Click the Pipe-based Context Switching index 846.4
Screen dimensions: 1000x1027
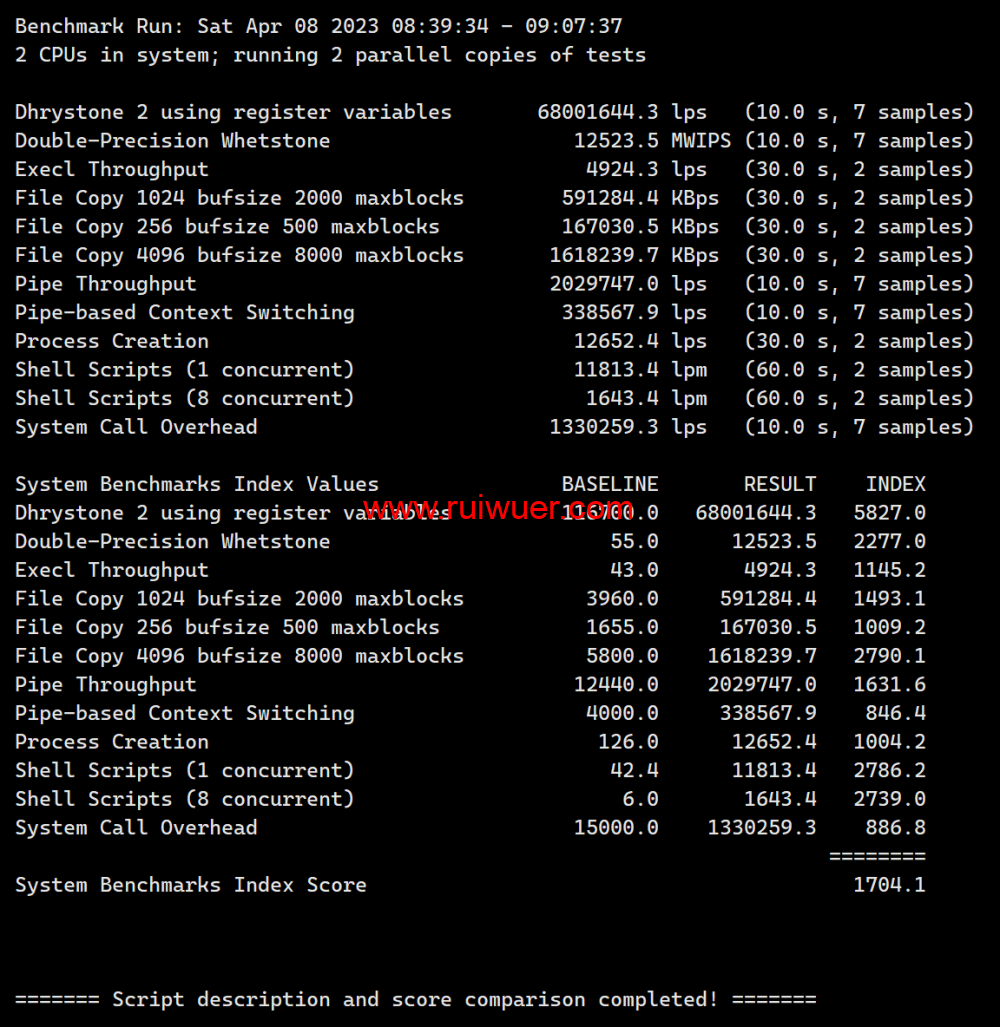click(895, 713)
